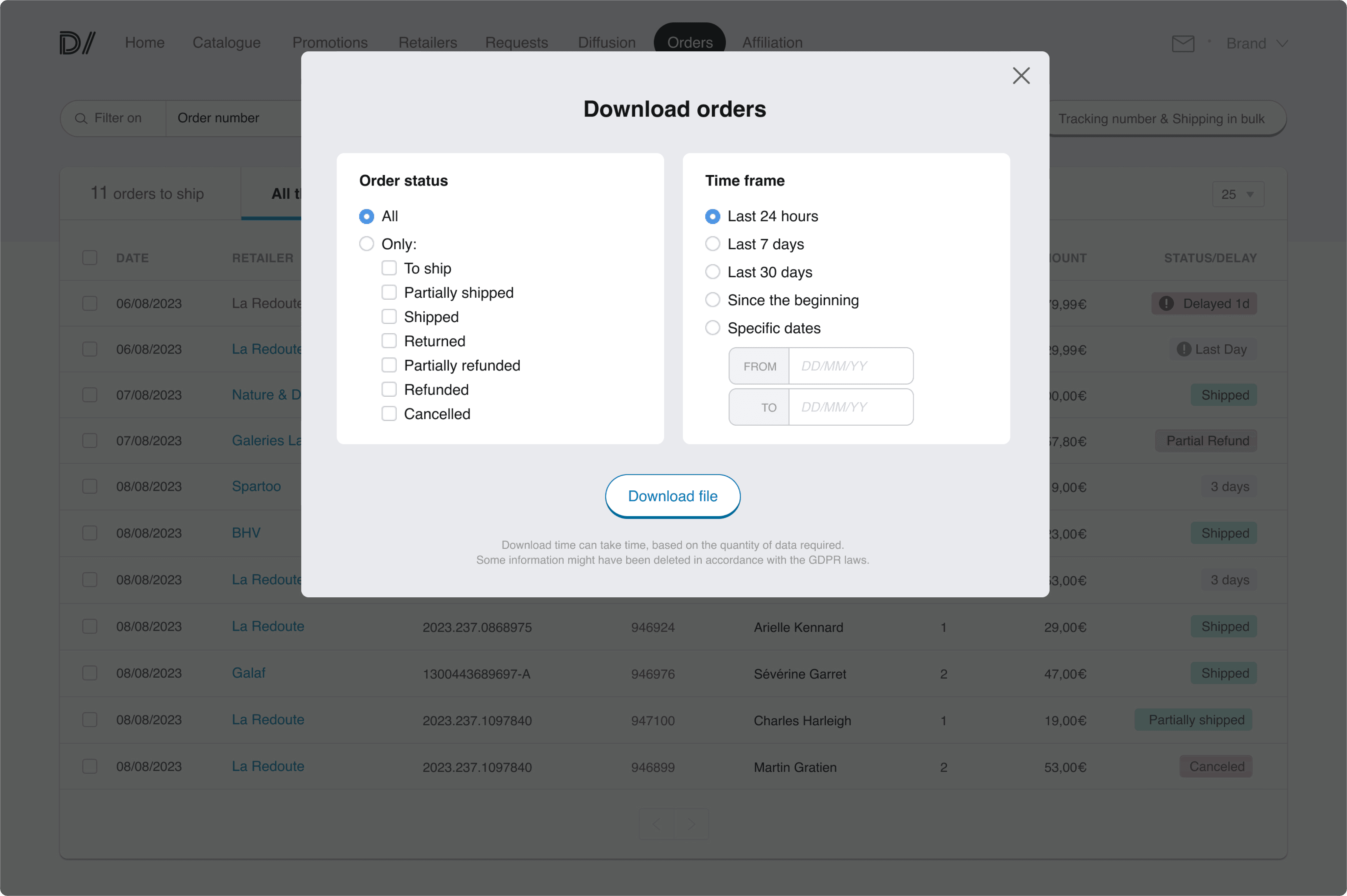1347x896 pixels.
Task: Click the DATE column header
Action: (133, 258)
